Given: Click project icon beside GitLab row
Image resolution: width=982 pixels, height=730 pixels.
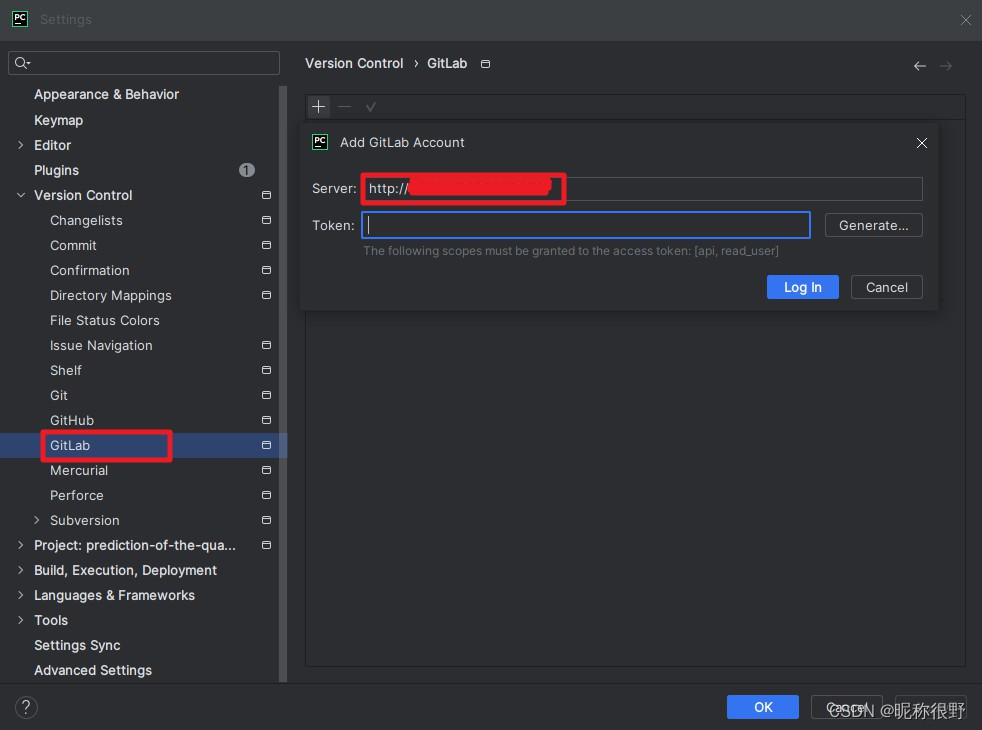Looking at the screenshot, I should point(266,445).
